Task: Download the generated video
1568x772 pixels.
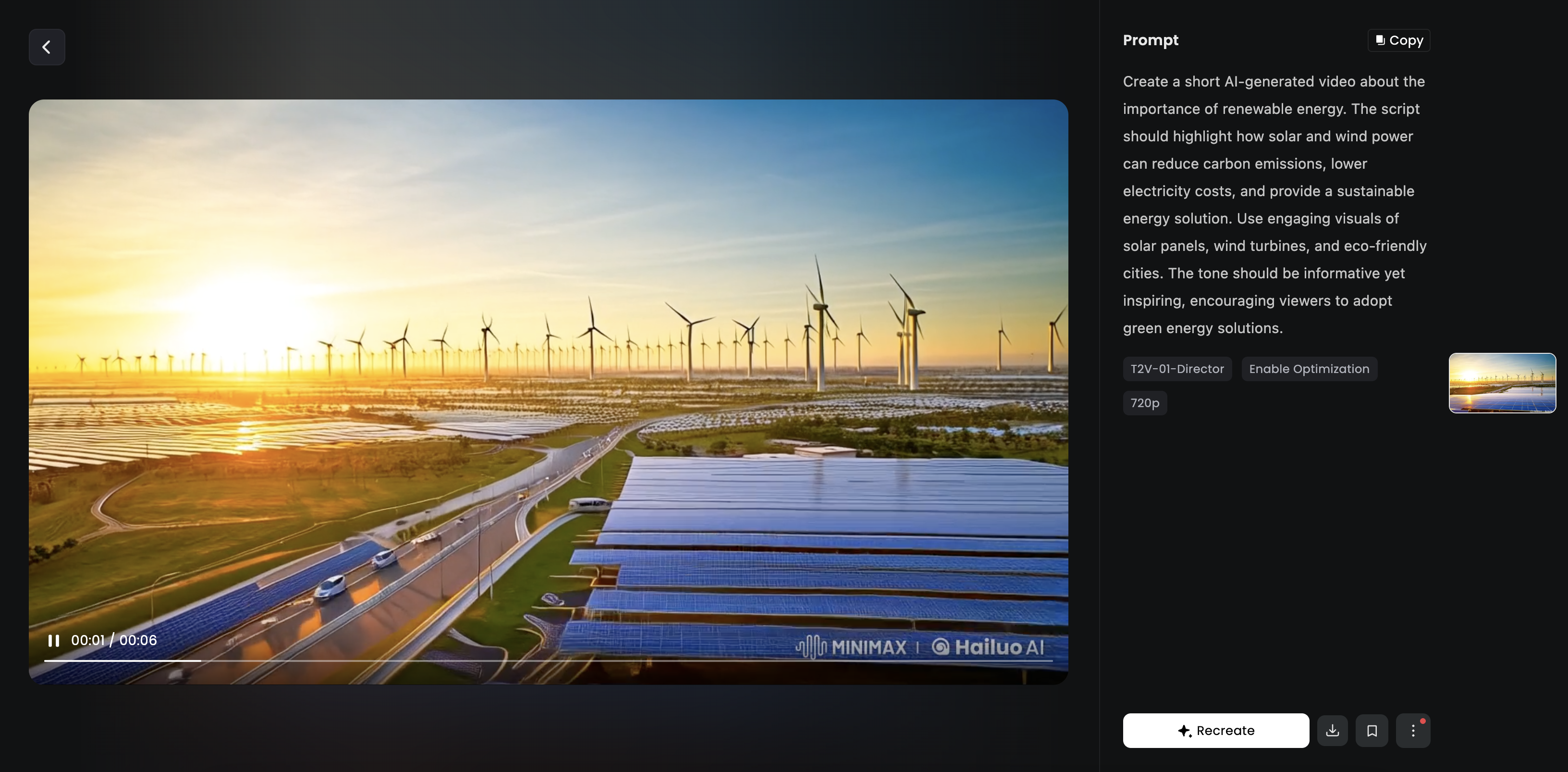Action: click(x=1333, y=731)
